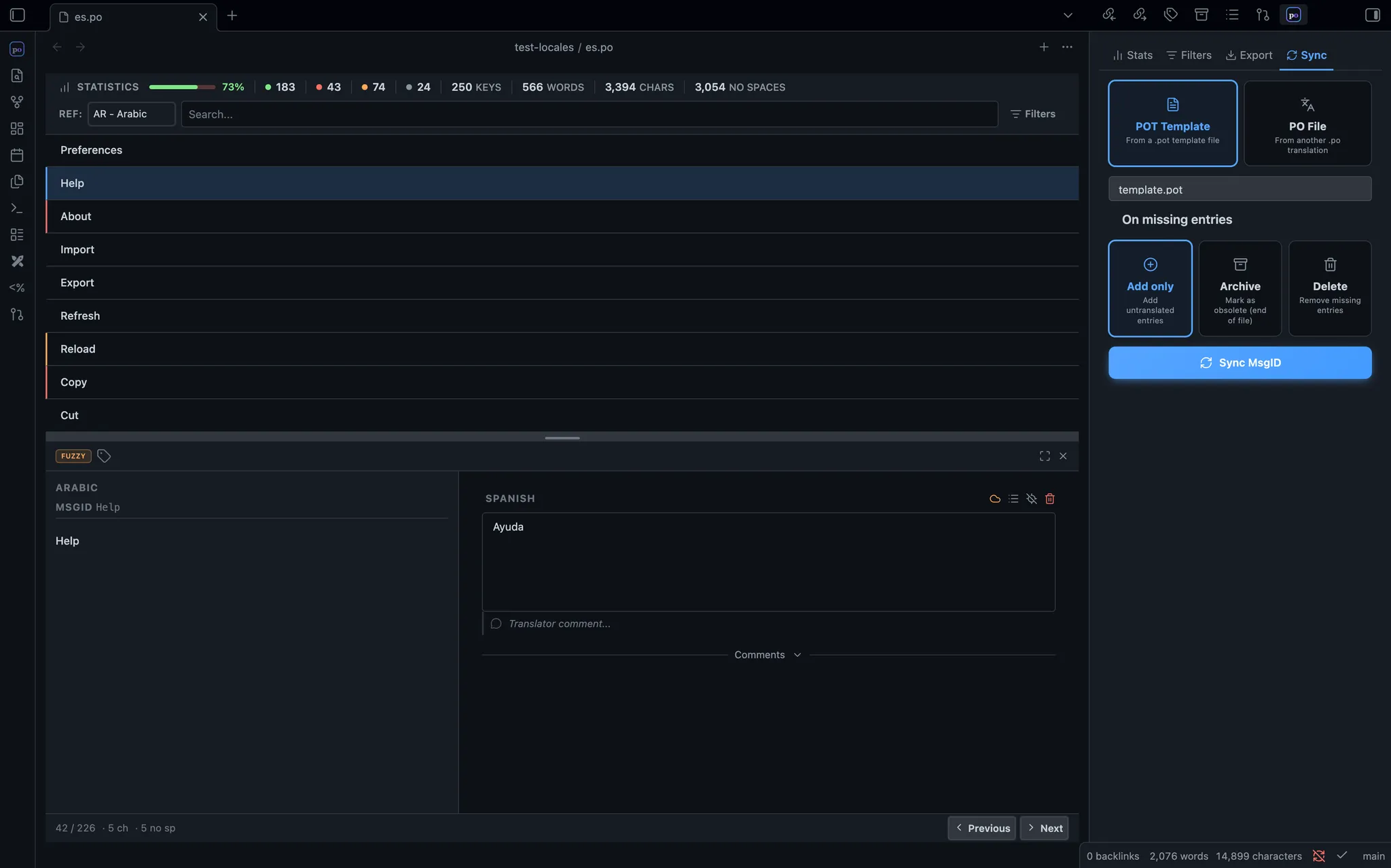Switch to the Export tab
This screenshot has height=868, width=1391.
coord(1248,55)
